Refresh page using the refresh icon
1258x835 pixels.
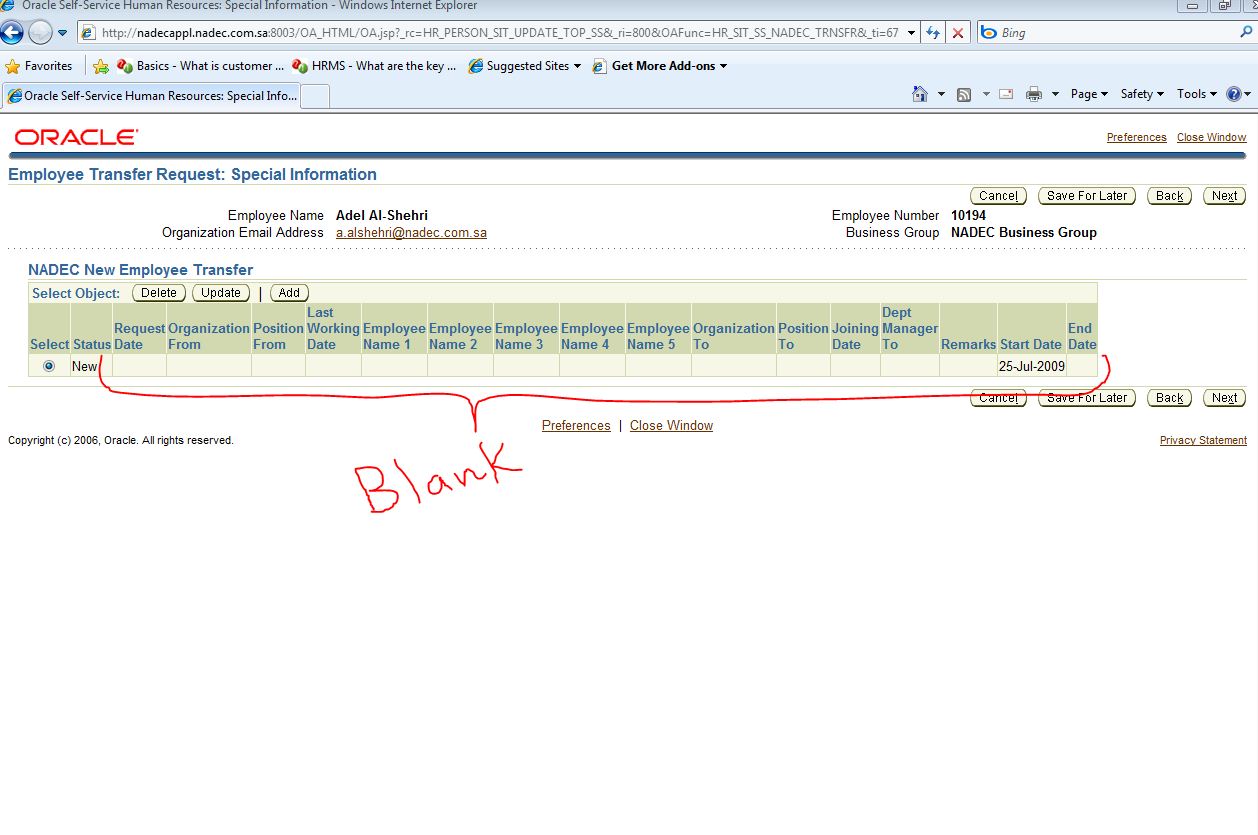[x=933, y=33]
